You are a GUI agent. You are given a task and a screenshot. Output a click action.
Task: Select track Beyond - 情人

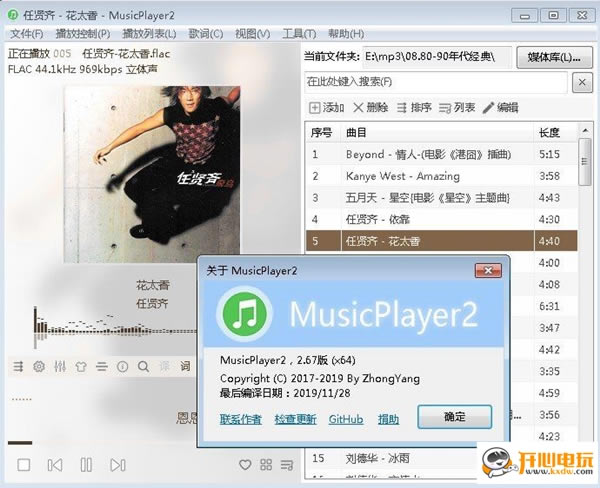[442, 154]
